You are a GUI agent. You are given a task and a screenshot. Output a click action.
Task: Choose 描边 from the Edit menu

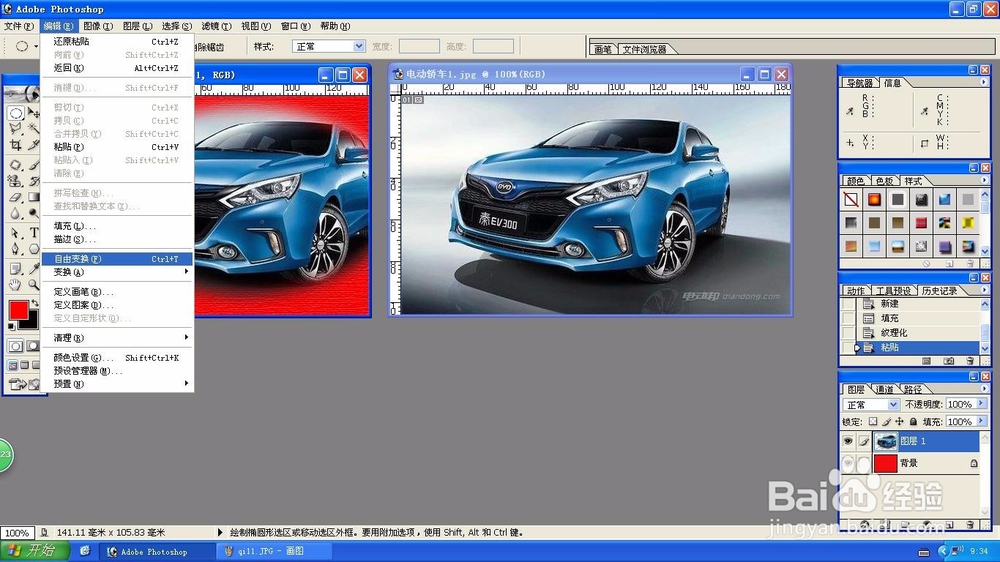(x=117, y=239)
